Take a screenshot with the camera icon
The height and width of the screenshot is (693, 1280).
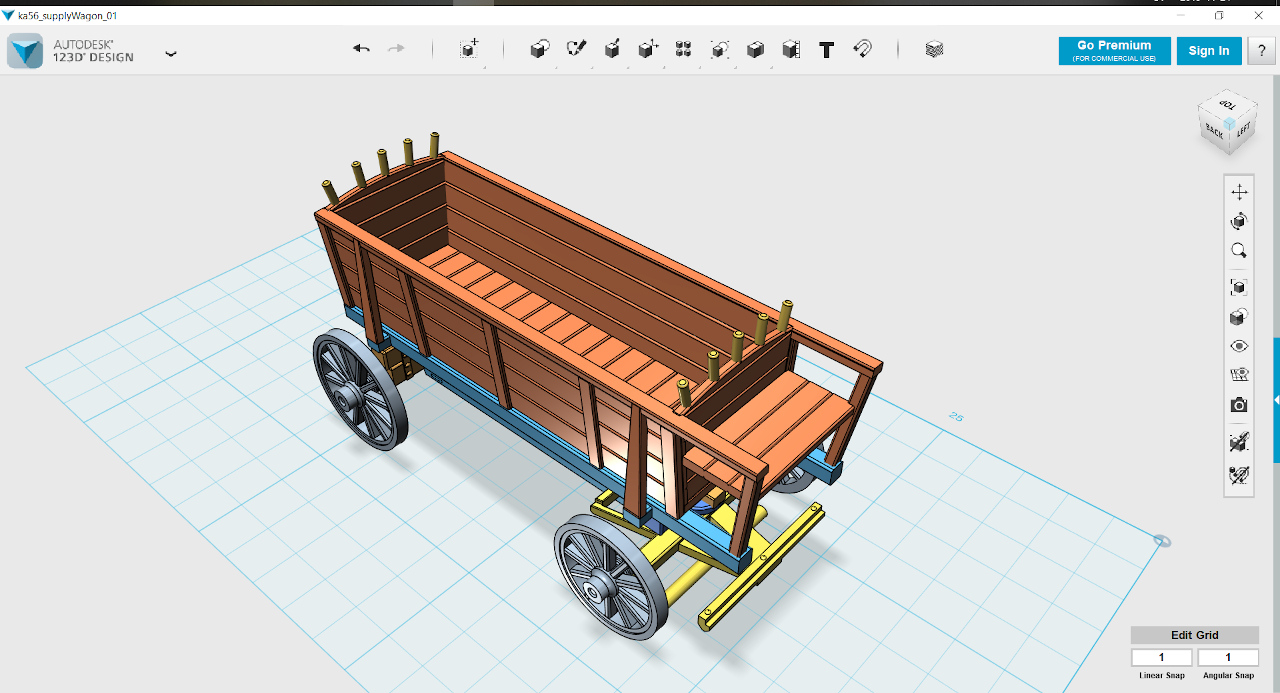pos(1239,405)
